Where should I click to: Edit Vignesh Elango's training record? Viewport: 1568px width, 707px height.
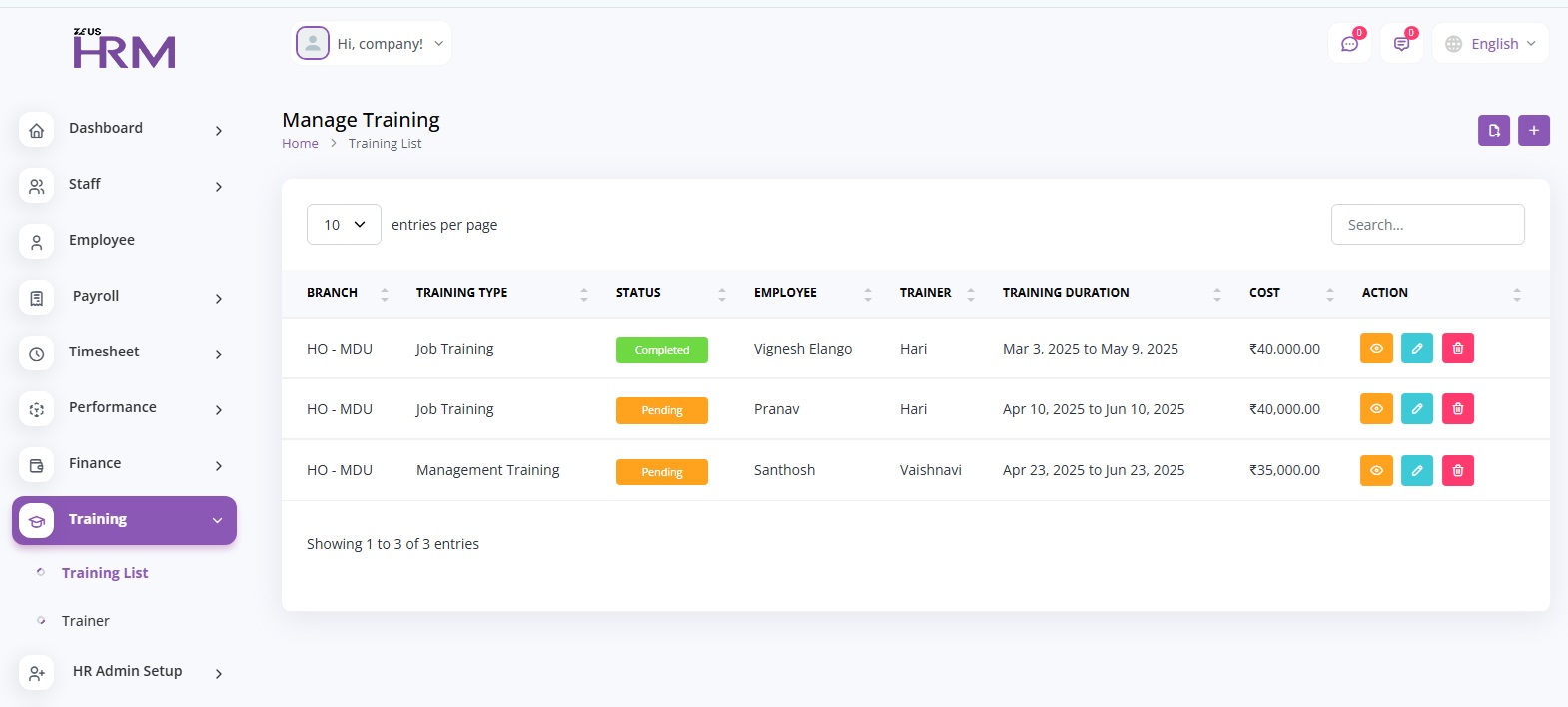pos(1416,349)
